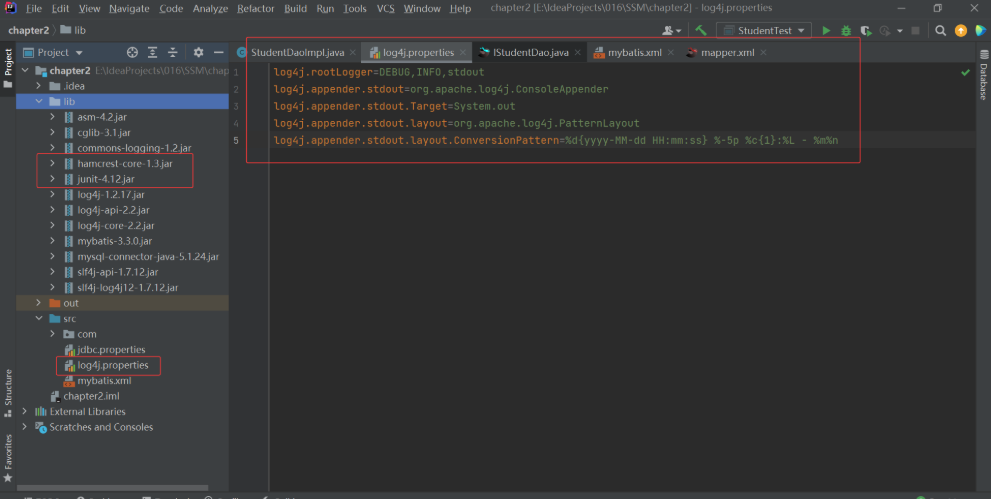Click the lib breadcrumb in navigation bar

click(x=73, y=30)
